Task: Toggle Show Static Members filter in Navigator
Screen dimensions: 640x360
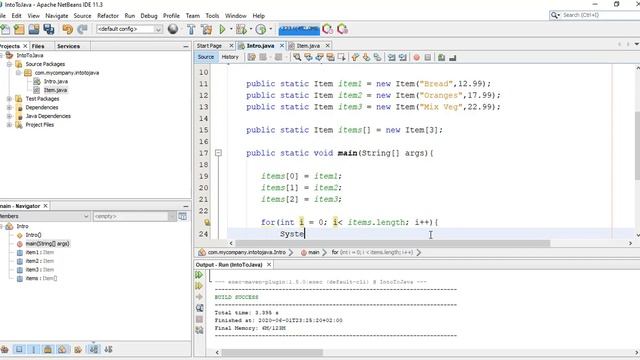Action: [33, 349]
